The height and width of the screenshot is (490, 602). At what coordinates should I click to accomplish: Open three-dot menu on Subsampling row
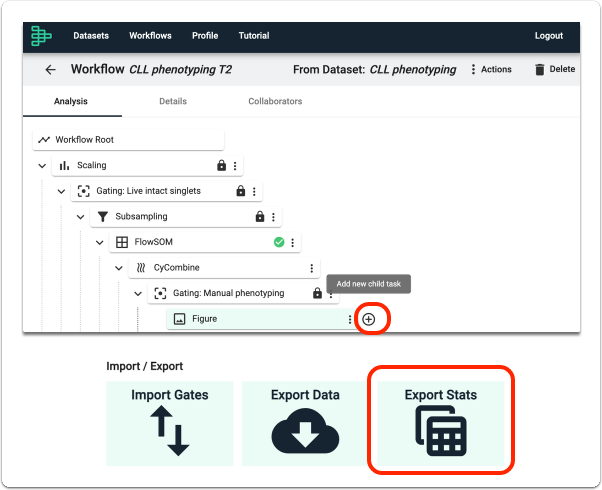273,217
